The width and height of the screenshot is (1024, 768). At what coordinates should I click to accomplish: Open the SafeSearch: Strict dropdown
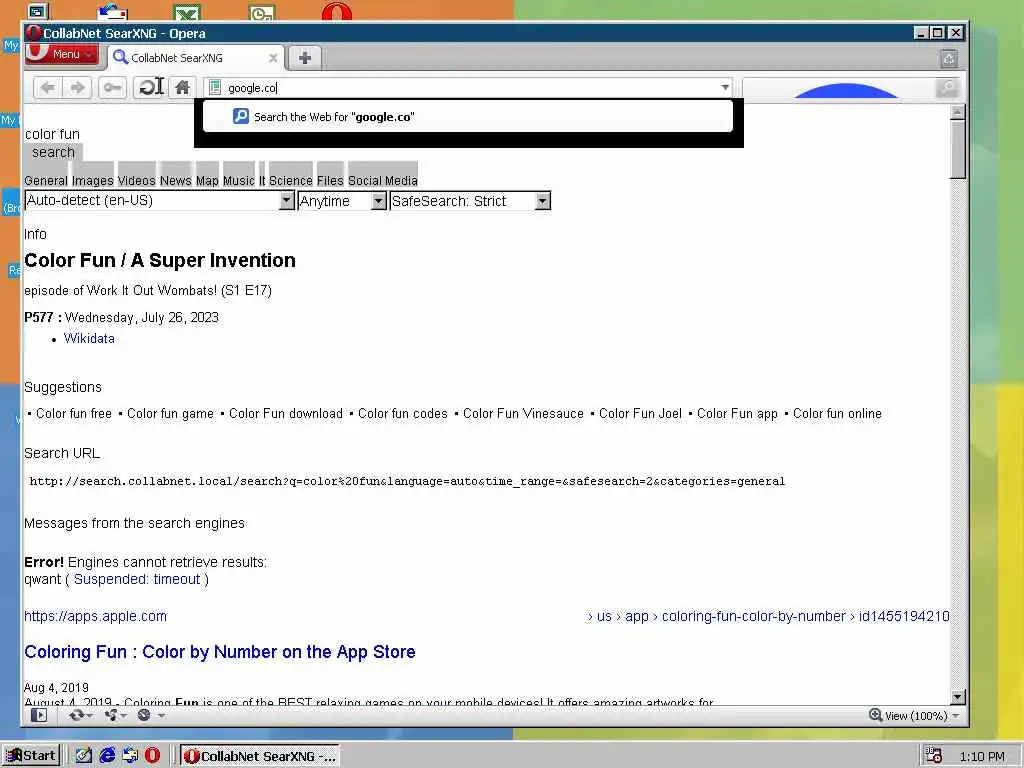click(x=470, y=200)
